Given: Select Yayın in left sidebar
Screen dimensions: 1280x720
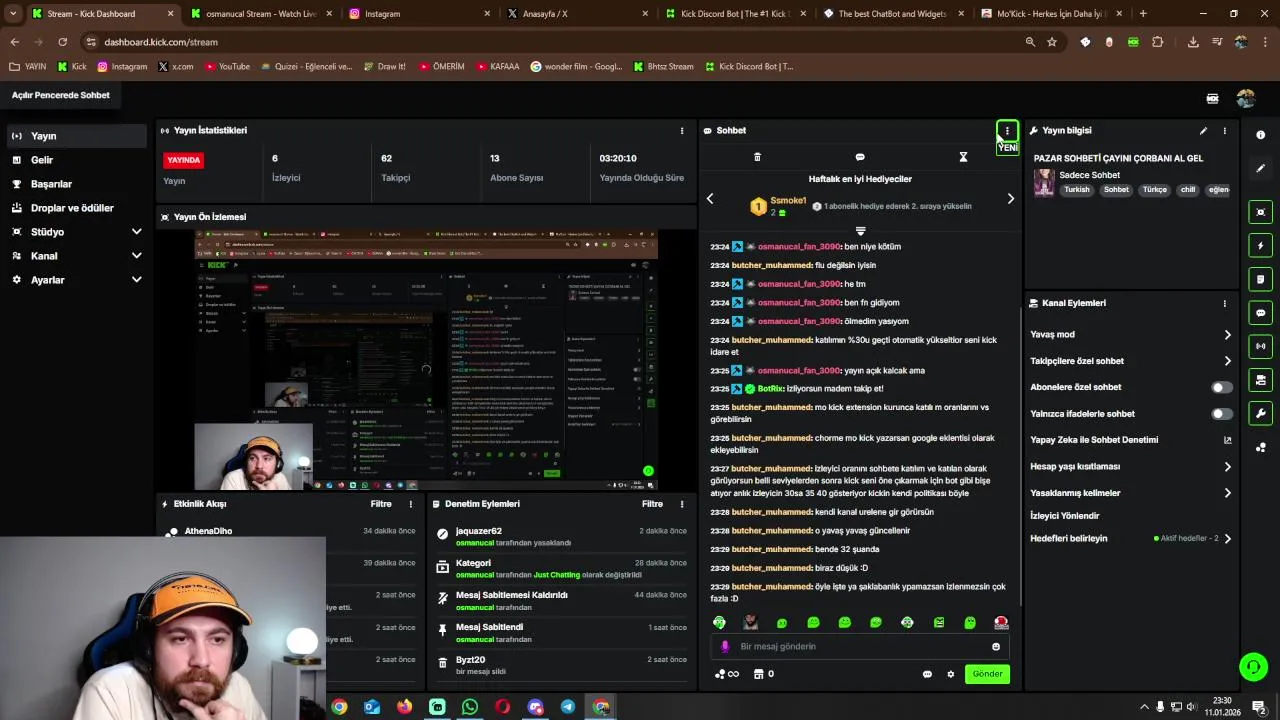Looking at the screenshot, I should pyautogui.click(x=77, y=136).
